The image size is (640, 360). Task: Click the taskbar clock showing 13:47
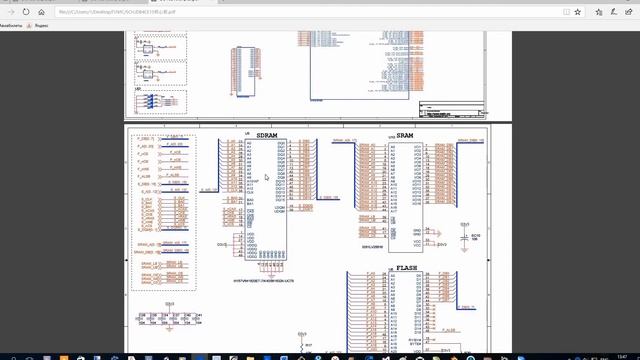point(622,357)
